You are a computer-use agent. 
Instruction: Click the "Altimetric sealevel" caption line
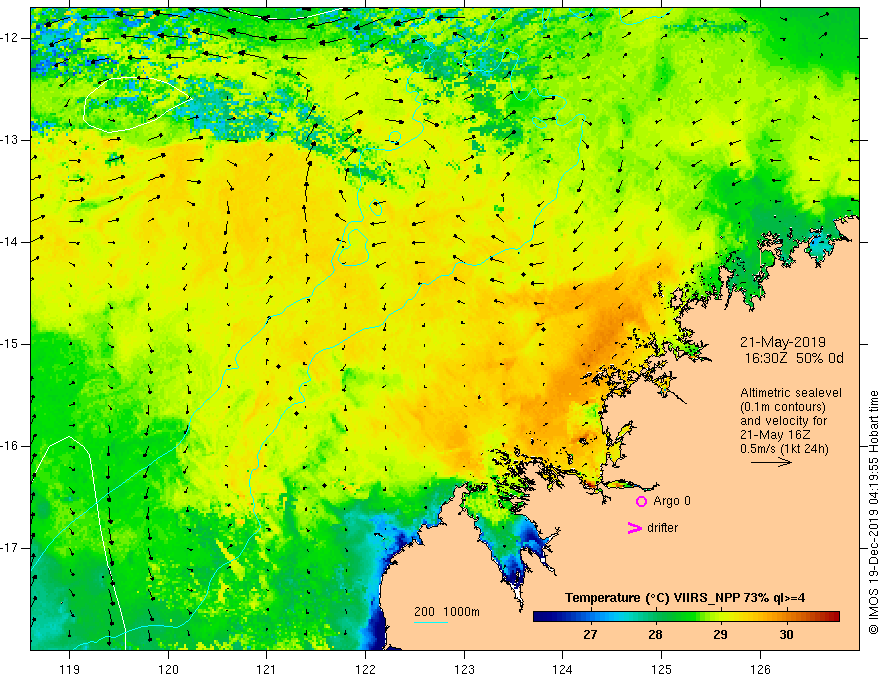(791, 393)
